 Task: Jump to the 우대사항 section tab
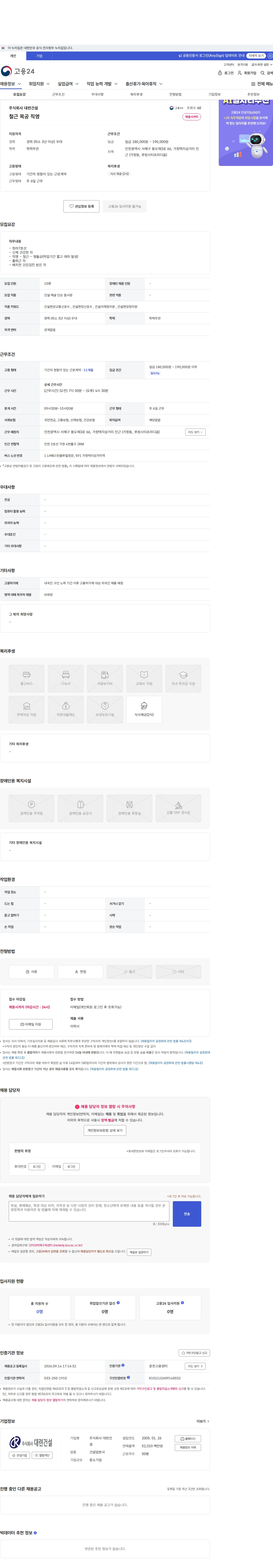coord(98,94)
